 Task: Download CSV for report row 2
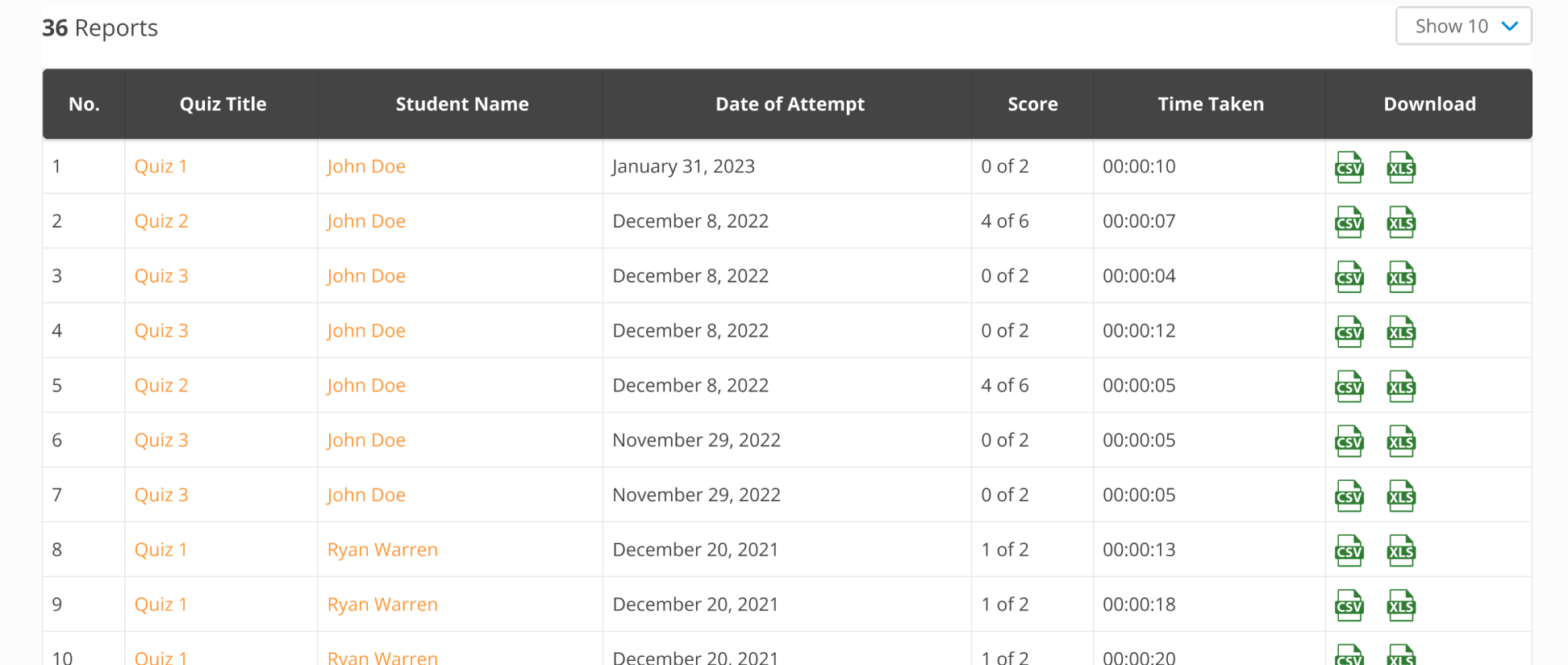[1349, 223]
